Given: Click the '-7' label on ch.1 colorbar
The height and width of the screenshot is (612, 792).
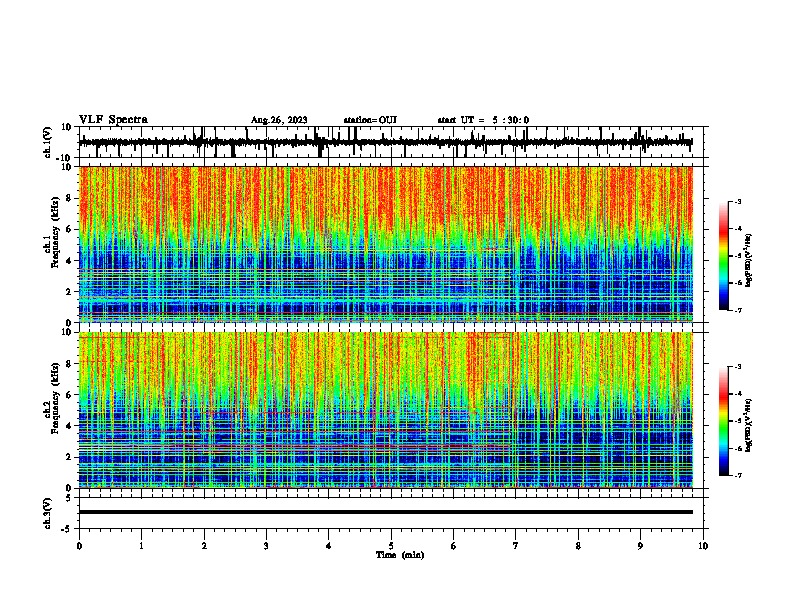Looking at the screenshot, I should point(738,310).
